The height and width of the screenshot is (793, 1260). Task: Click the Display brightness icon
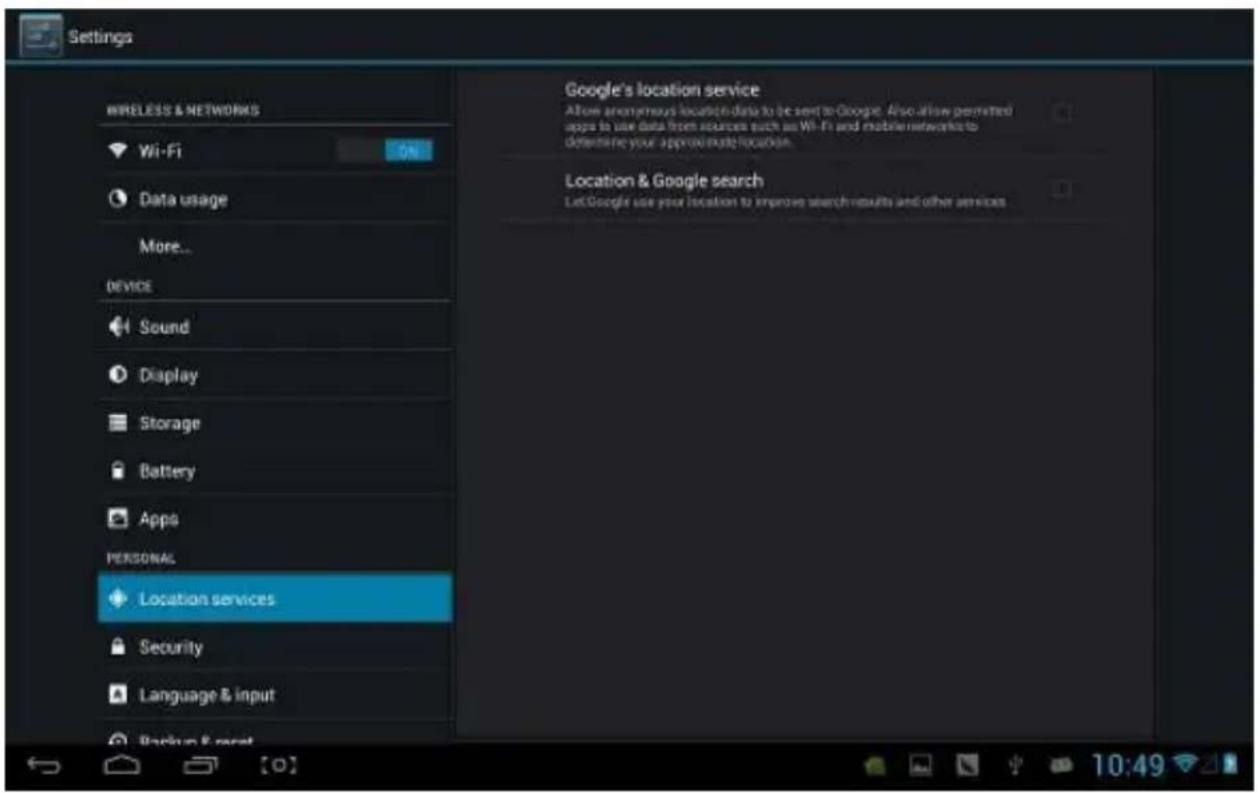pos(117,375)
